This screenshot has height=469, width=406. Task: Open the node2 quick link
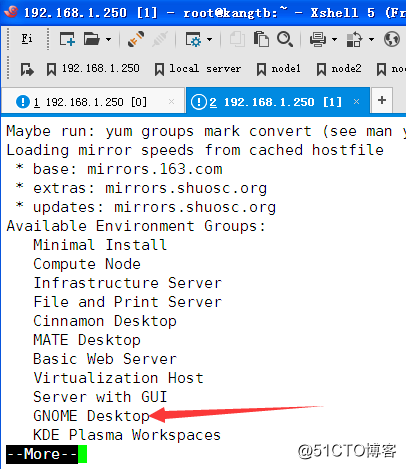tap(339, 69)
